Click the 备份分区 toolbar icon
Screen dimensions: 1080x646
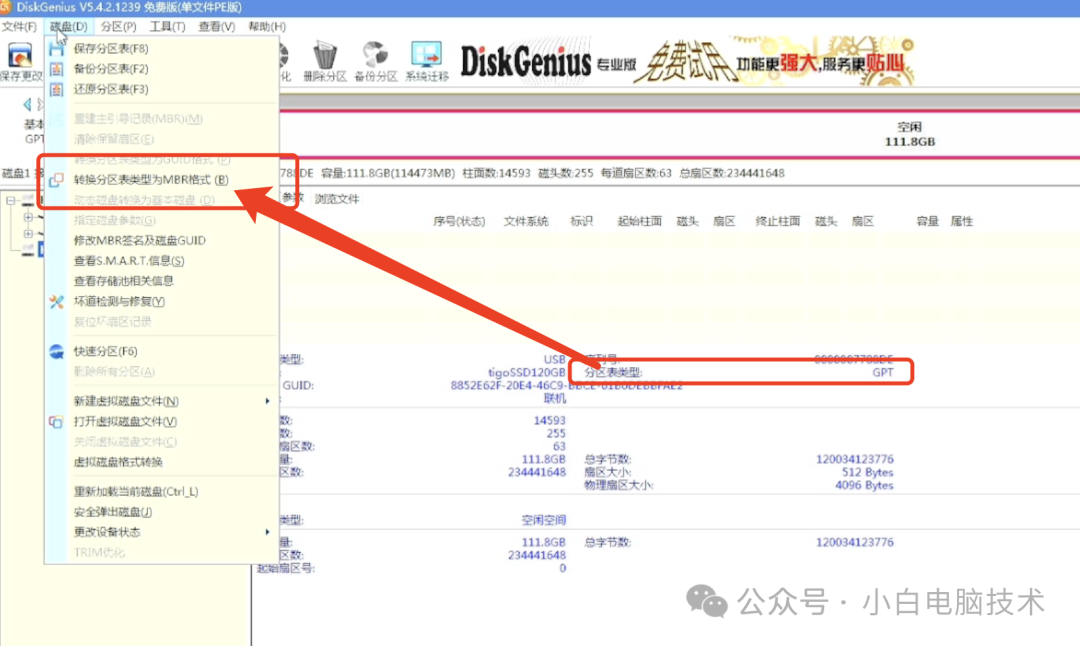tap(375, 55)
